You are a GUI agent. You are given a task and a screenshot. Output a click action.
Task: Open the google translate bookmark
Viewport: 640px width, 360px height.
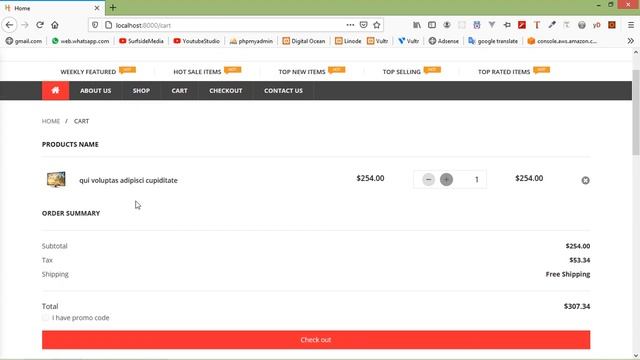click(x=493, y=41)
